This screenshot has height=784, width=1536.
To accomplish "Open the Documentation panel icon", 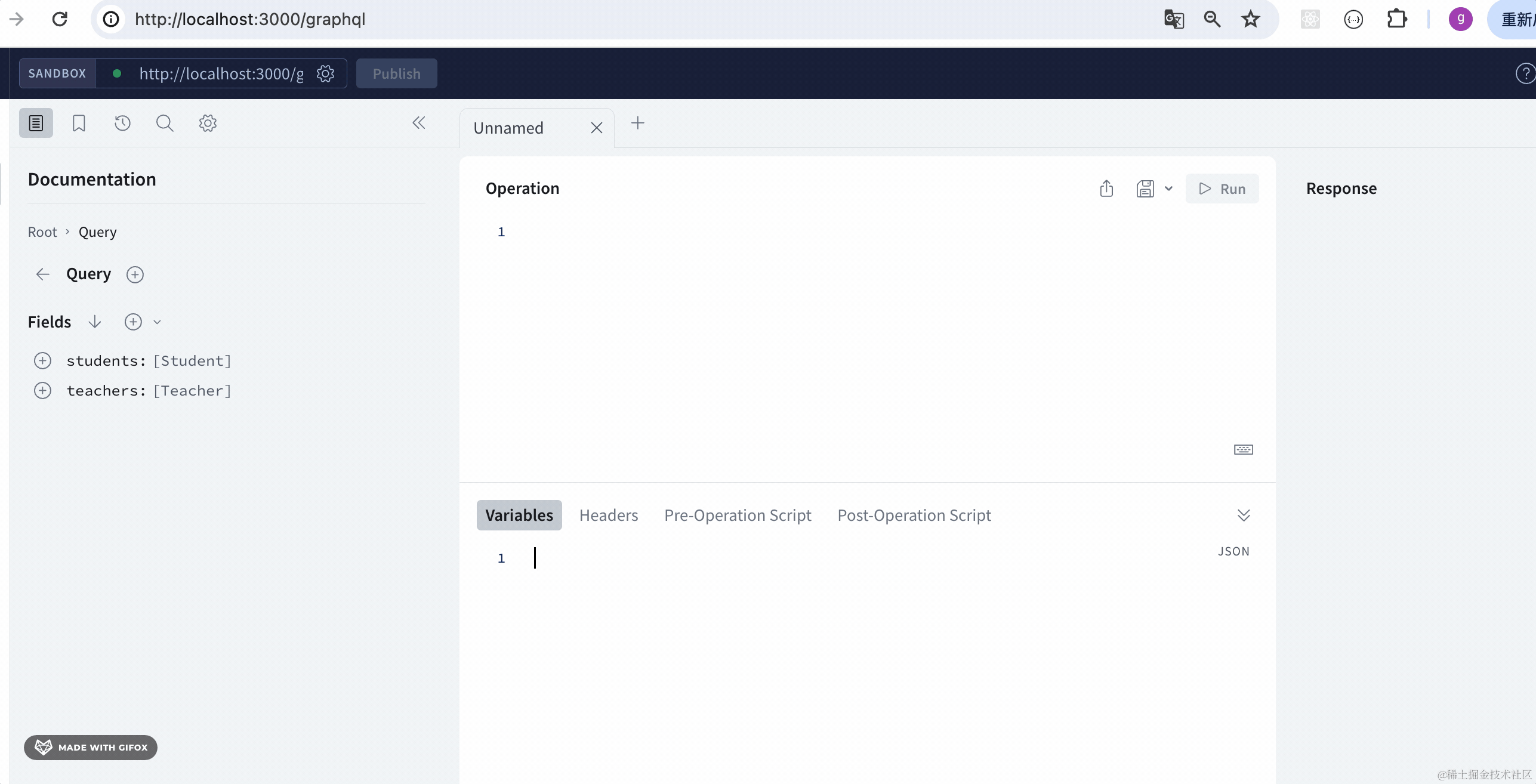I will click(36, 123).
